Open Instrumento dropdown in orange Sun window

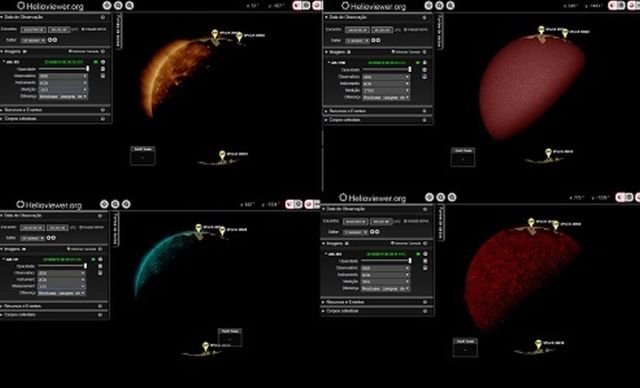tap(63, 83)
